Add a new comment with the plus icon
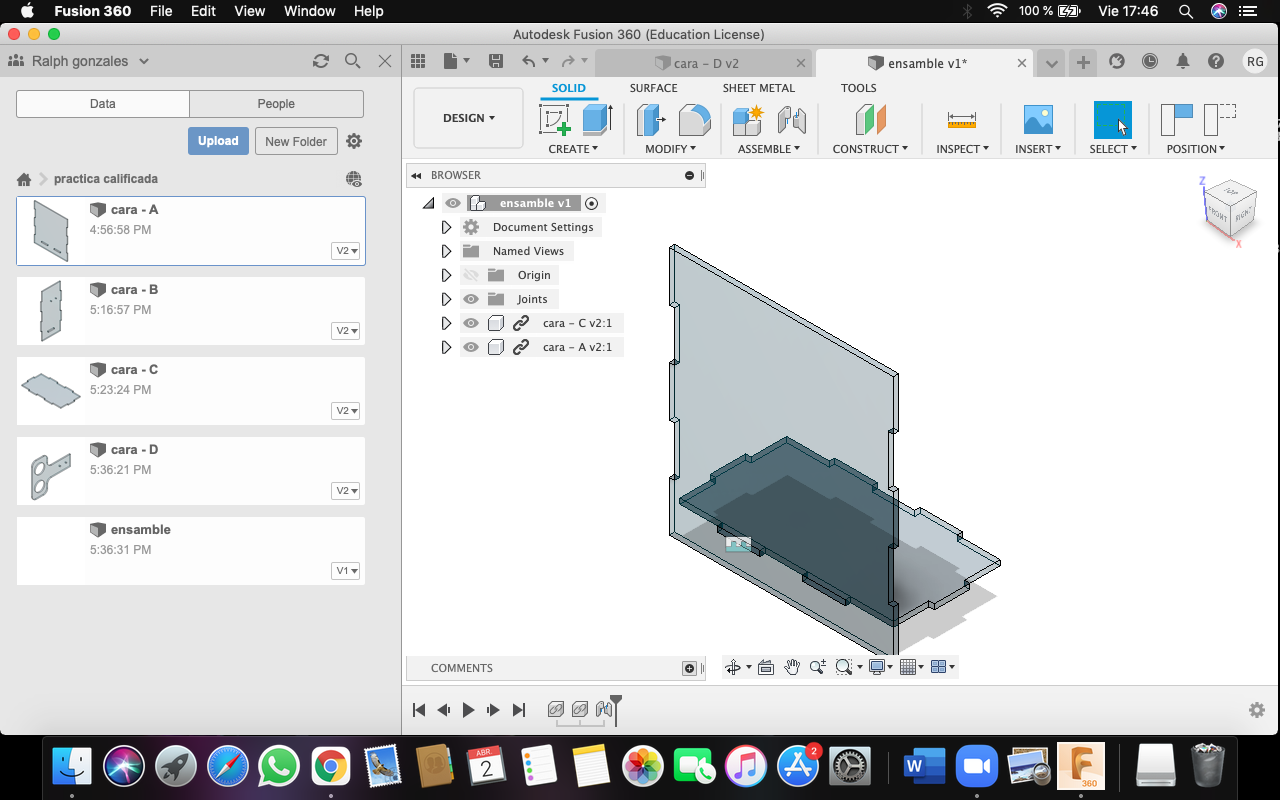 coord(689,668)
